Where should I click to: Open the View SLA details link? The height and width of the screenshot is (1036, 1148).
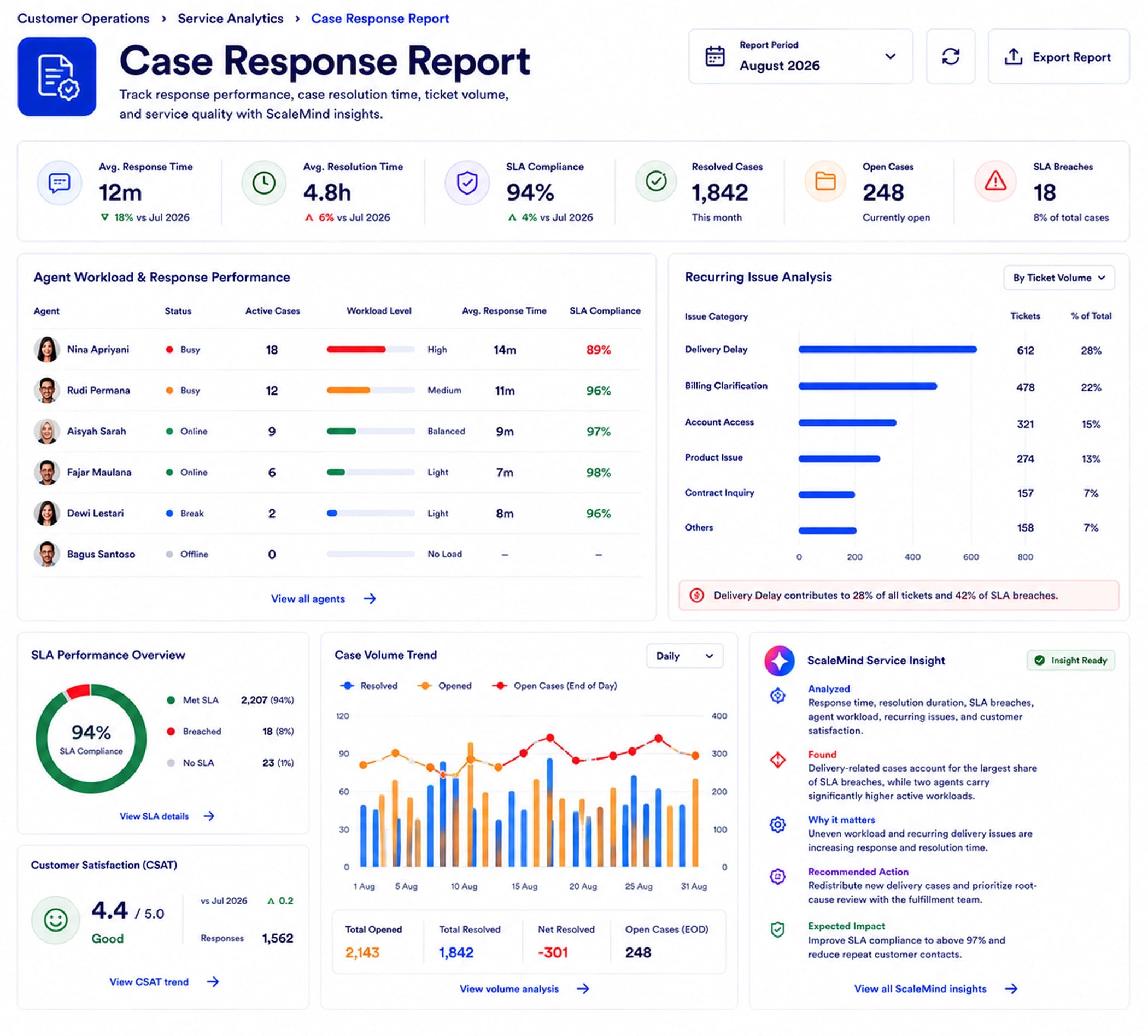pos(167,816)
